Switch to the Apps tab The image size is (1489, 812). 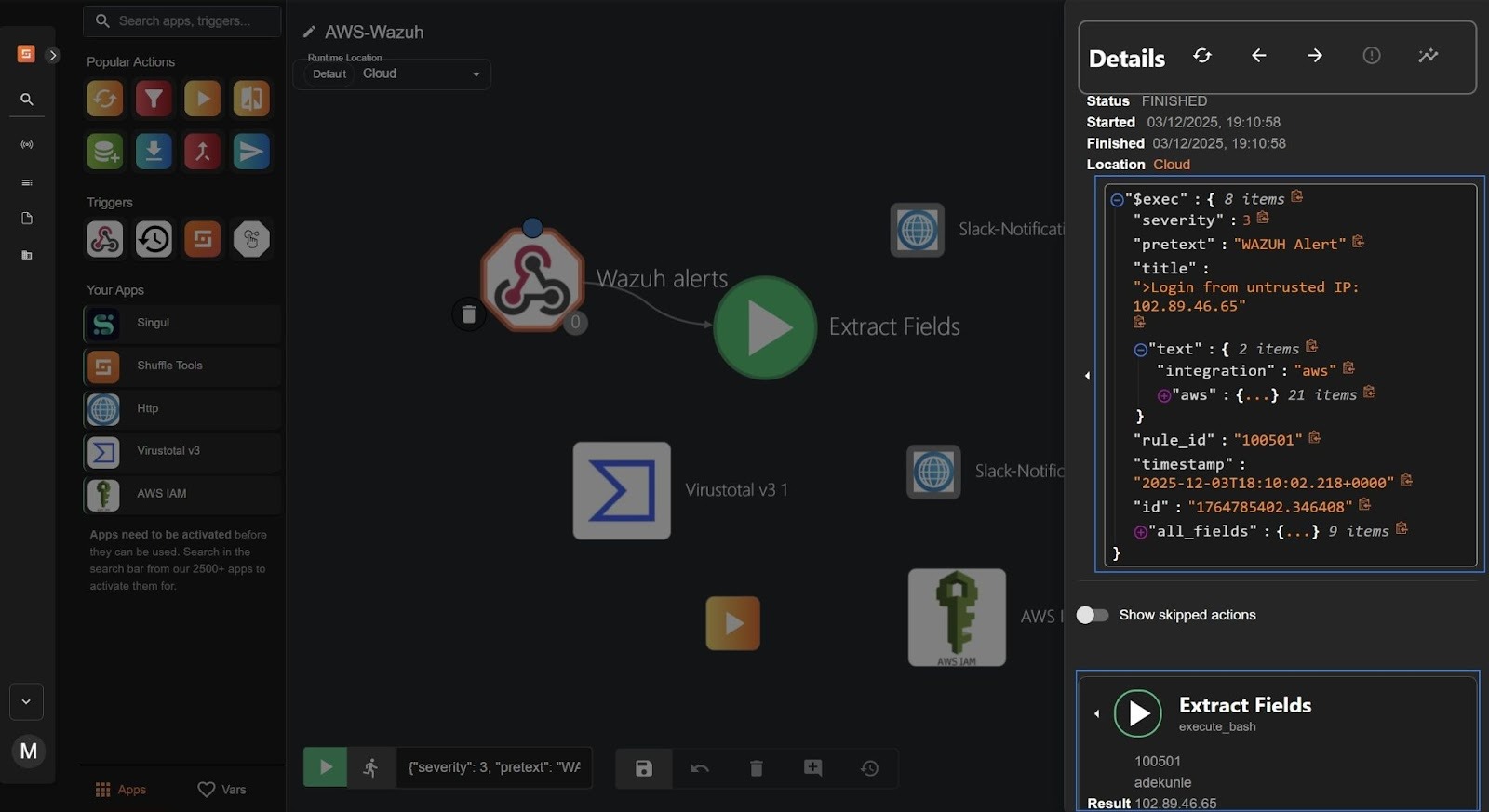(121, 790)
